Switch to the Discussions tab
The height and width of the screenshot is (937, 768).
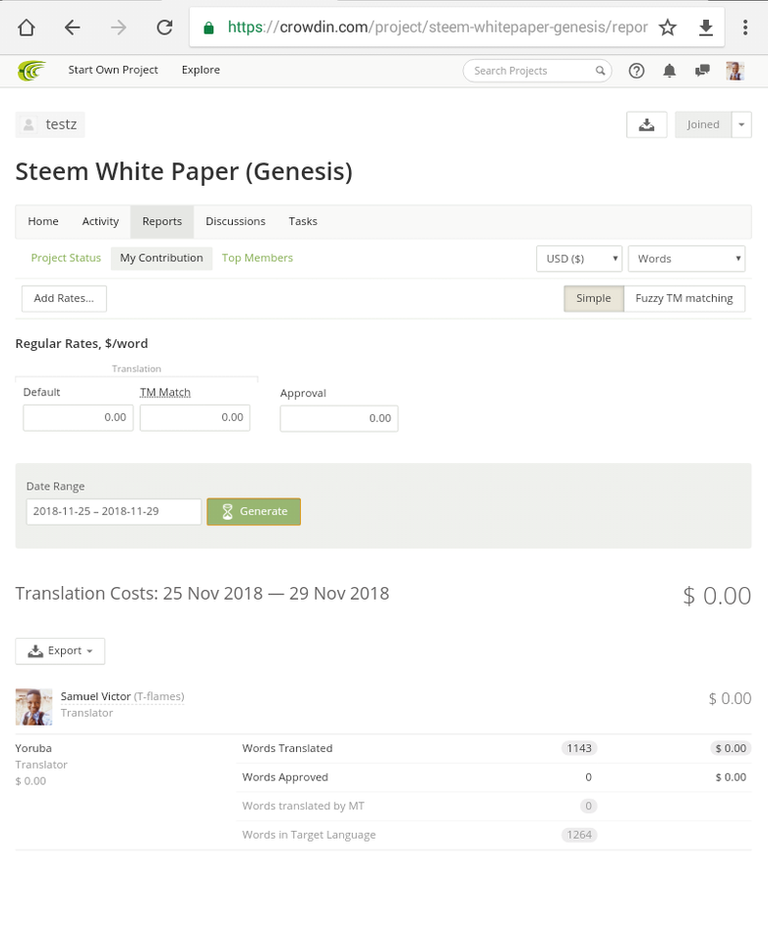235,221
